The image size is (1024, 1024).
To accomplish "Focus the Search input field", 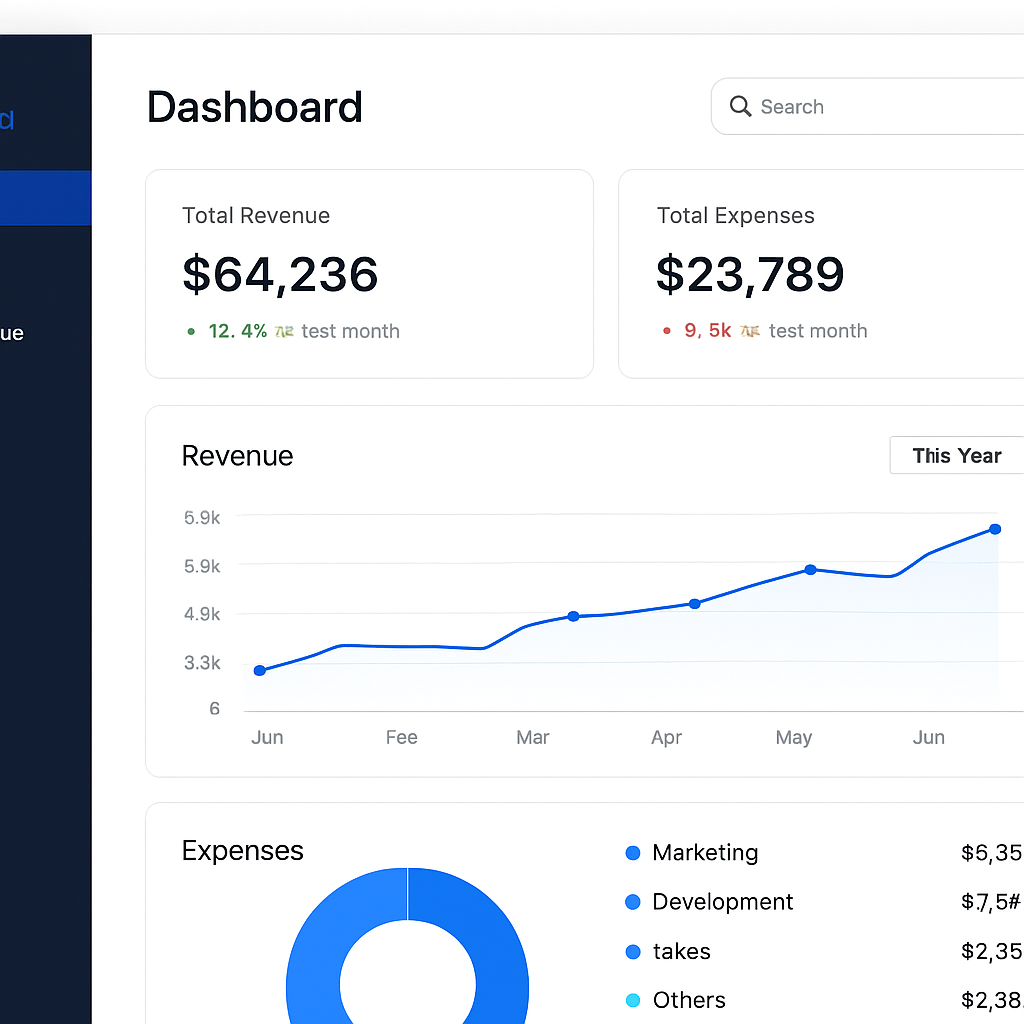I will pyautogui.click(x=867, y=106).
